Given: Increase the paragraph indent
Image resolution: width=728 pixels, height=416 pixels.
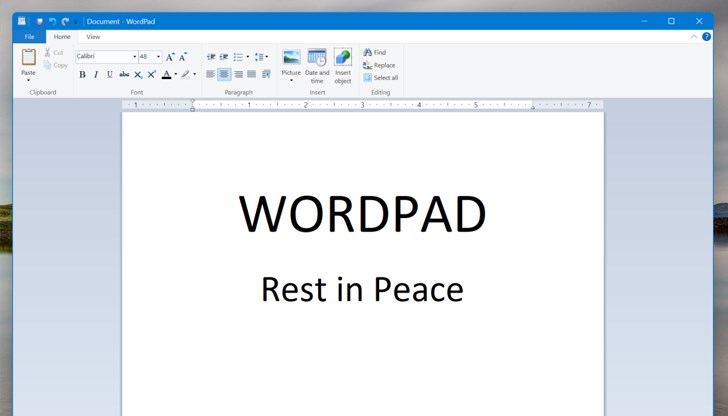Looking at the screenshot, I should 224,57.
